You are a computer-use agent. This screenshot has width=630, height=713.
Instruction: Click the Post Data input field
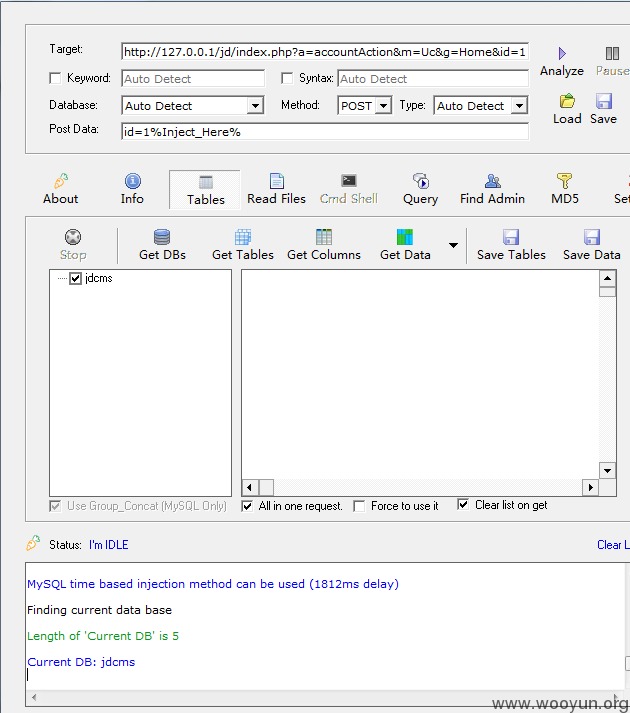point(325,132)
